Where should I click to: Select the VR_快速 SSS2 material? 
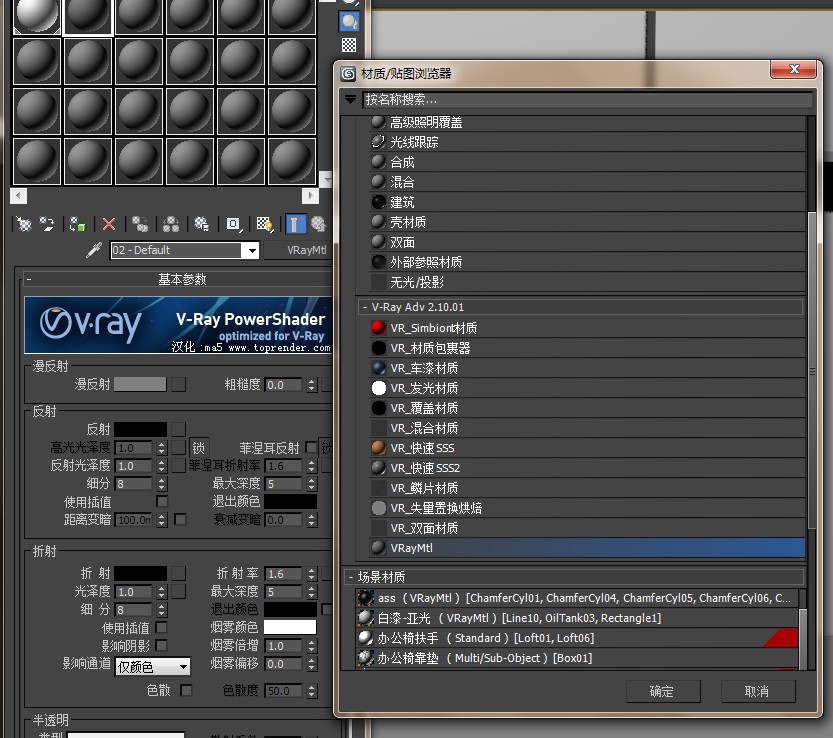587,468
